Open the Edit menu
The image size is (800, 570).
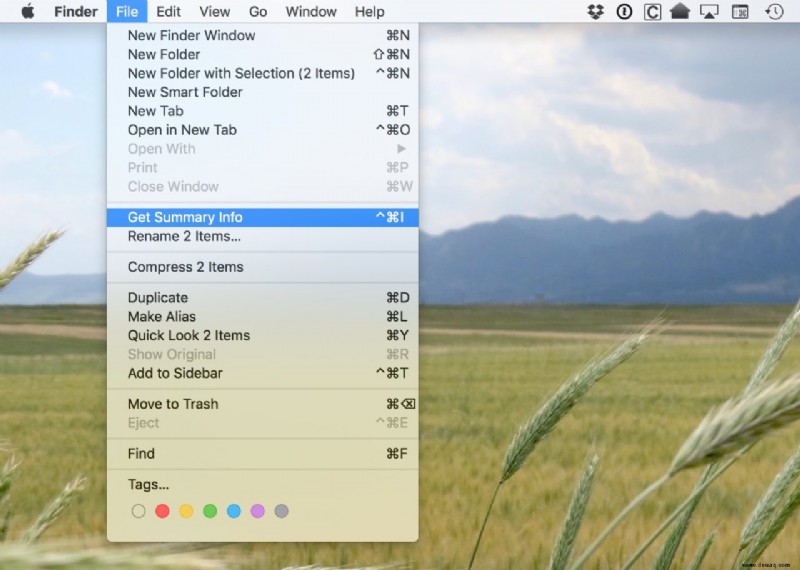[168, 11]
